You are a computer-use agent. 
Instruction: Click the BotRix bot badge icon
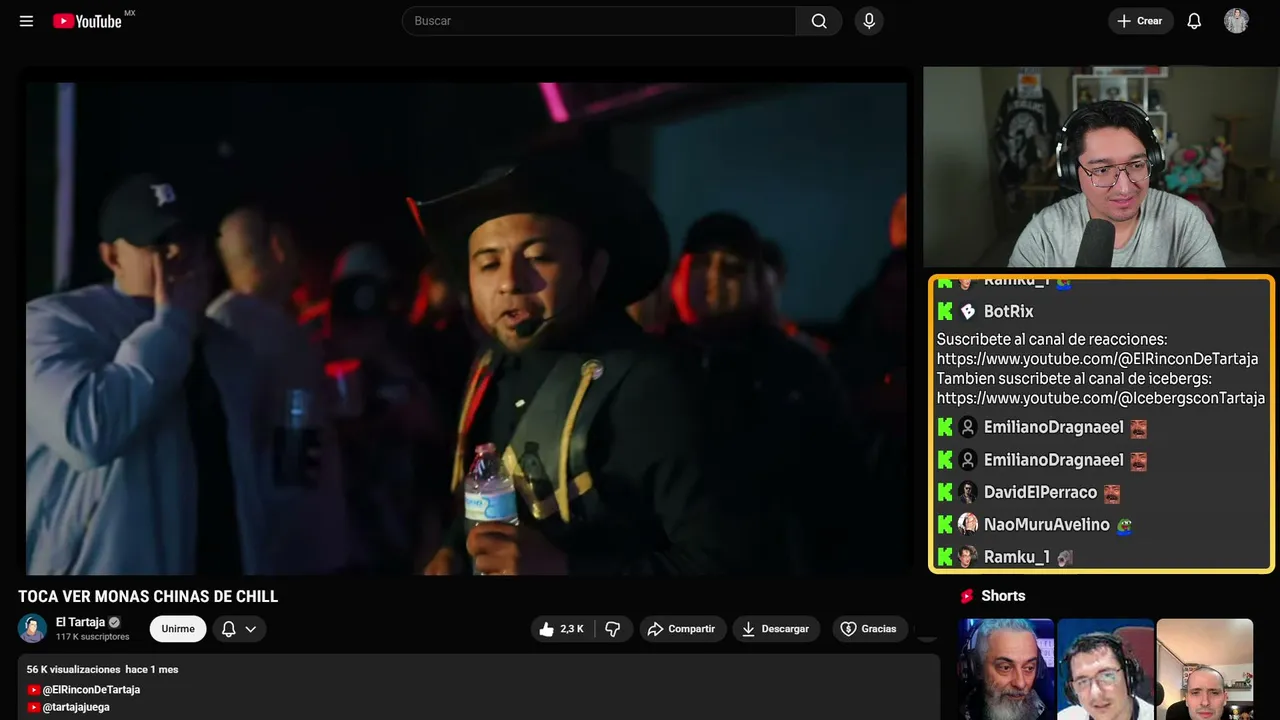coord(968,312)
